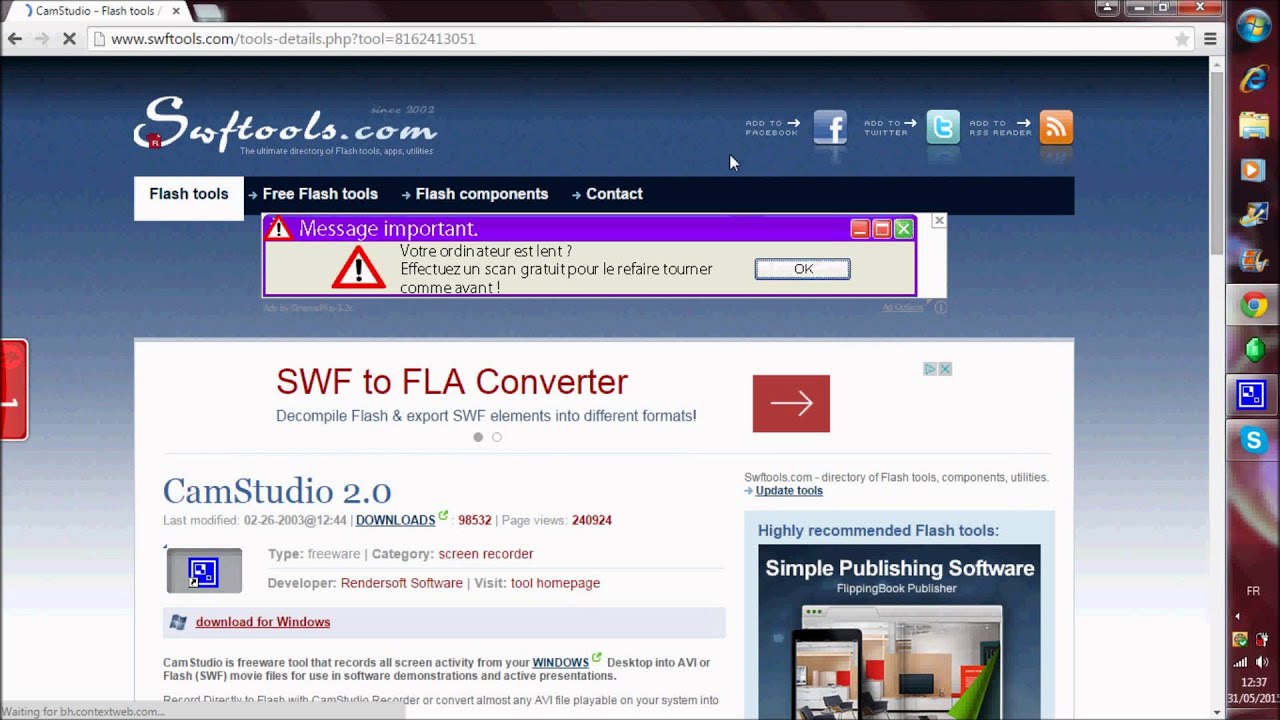
Task: Open the Ad Options link under the popup
Action: tap(903, 308)
